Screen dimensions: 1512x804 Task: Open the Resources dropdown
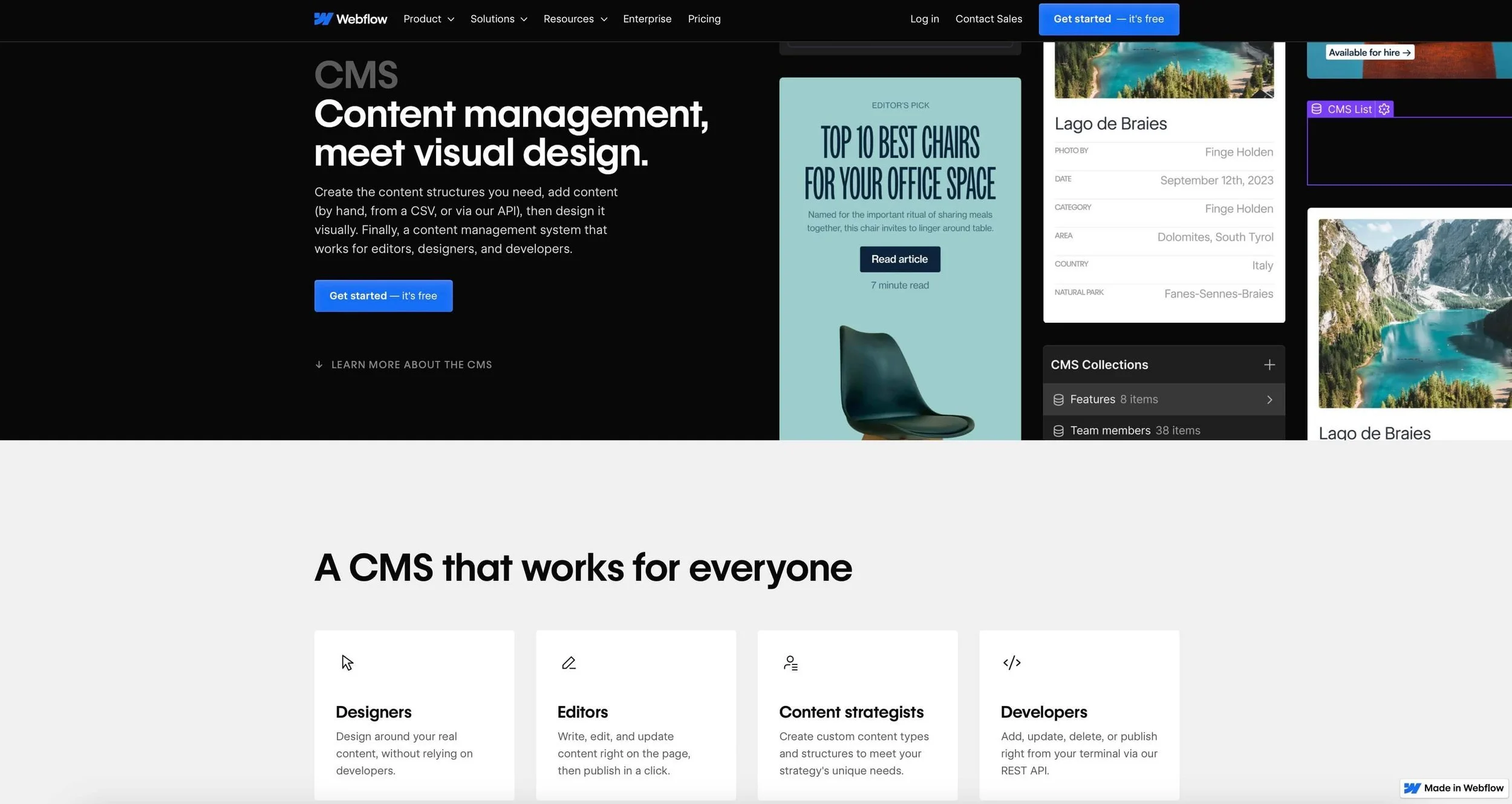pos(575,19)
